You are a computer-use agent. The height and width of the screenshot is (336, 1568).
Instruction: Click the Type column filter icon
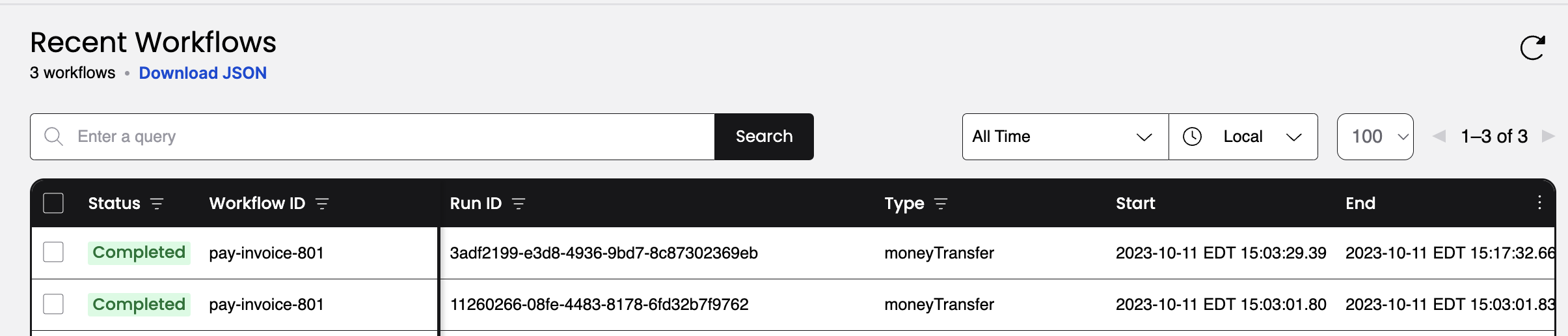(x=941, y=204)
